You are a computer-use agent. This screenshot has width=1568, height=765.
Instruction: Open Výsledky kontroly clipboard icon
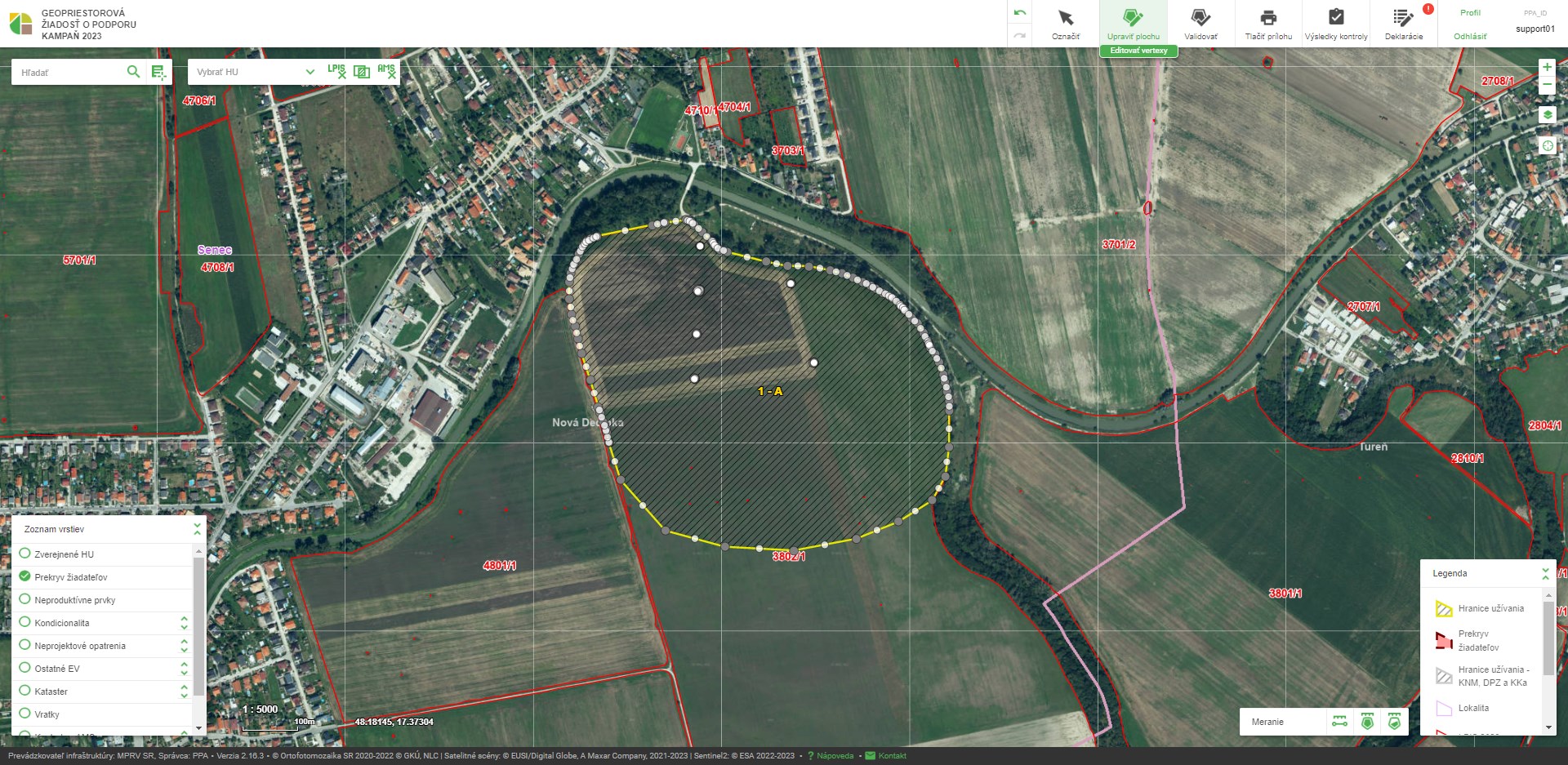[x=1336, y=23]
